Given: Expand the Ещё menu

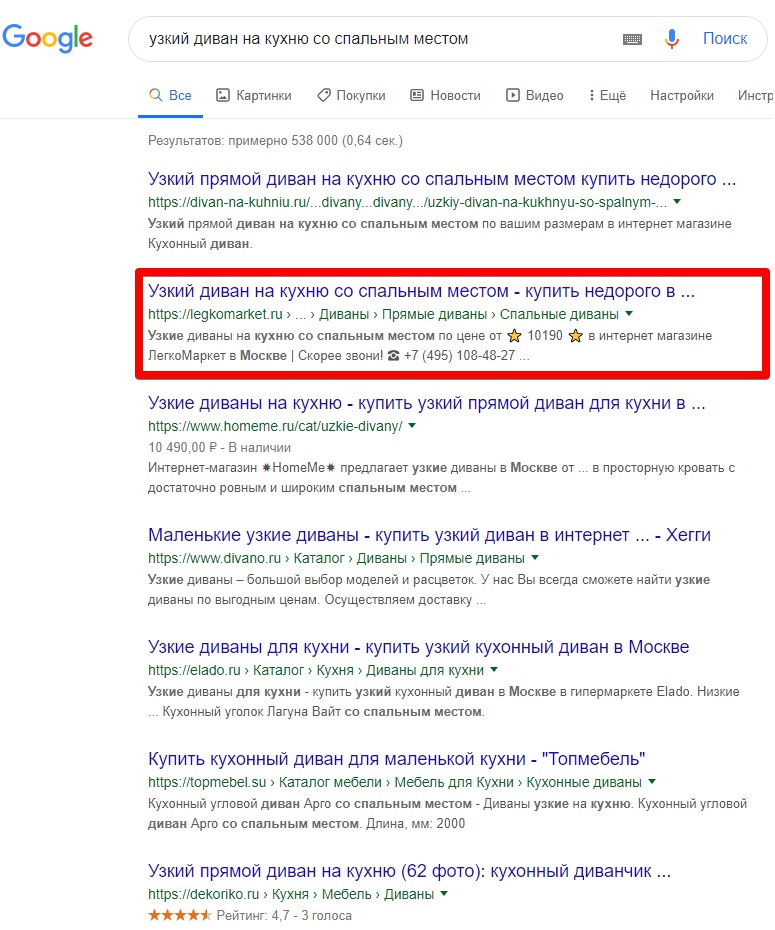Looking at the screenshot, I should point(607,95).
